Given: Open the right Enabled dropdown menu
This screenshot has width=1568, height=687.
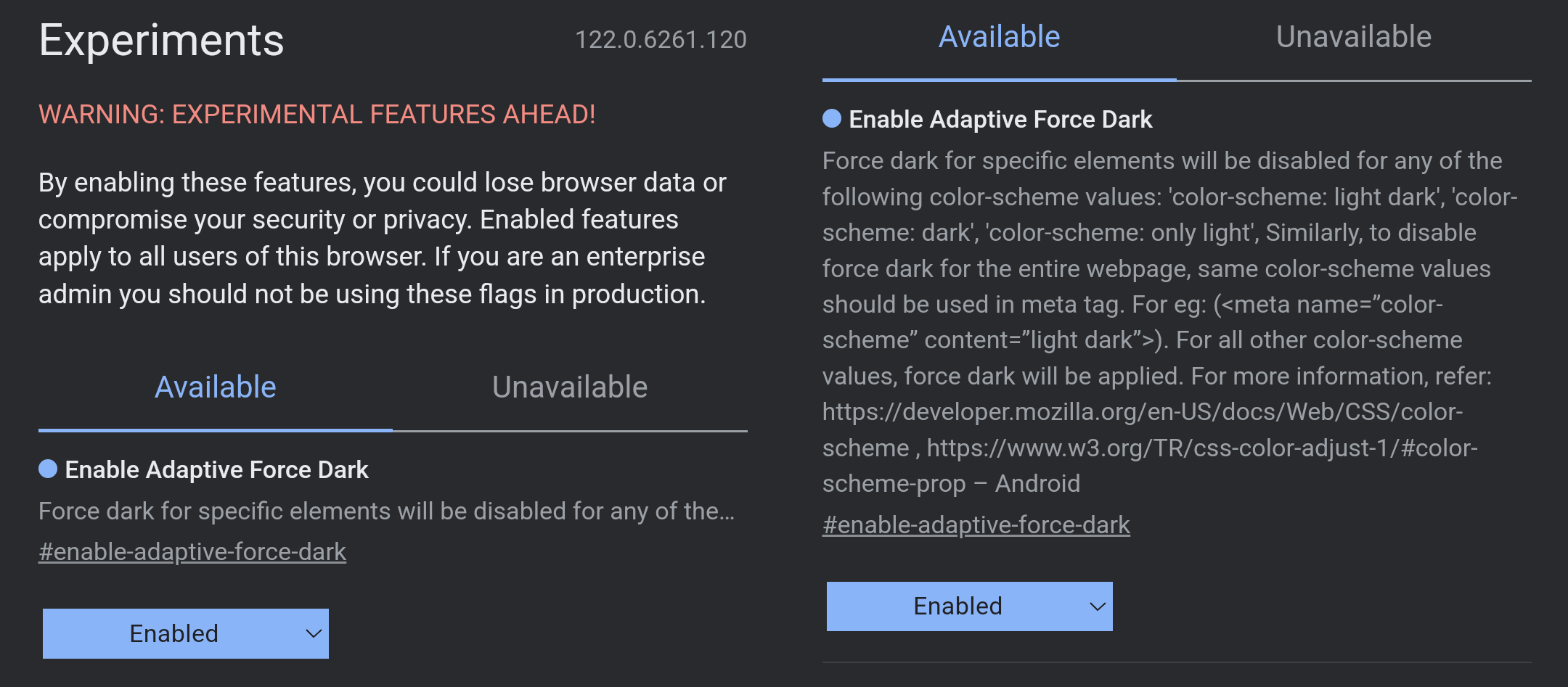Looking at the screenshot, I should click(970, 606).
